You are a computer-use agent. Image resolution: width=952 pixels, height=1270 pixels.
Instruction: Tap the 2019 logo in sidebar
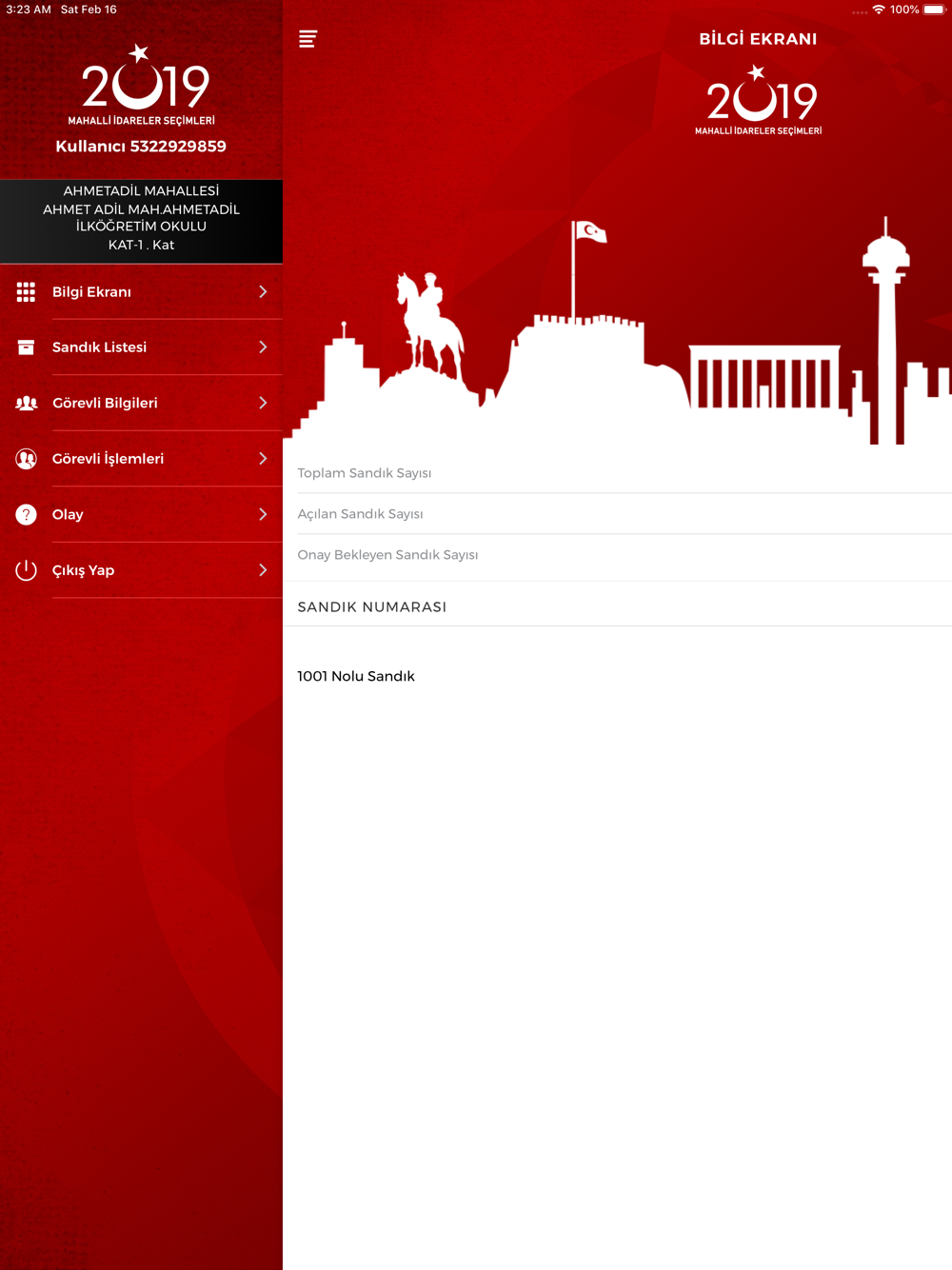coord(142,85)
